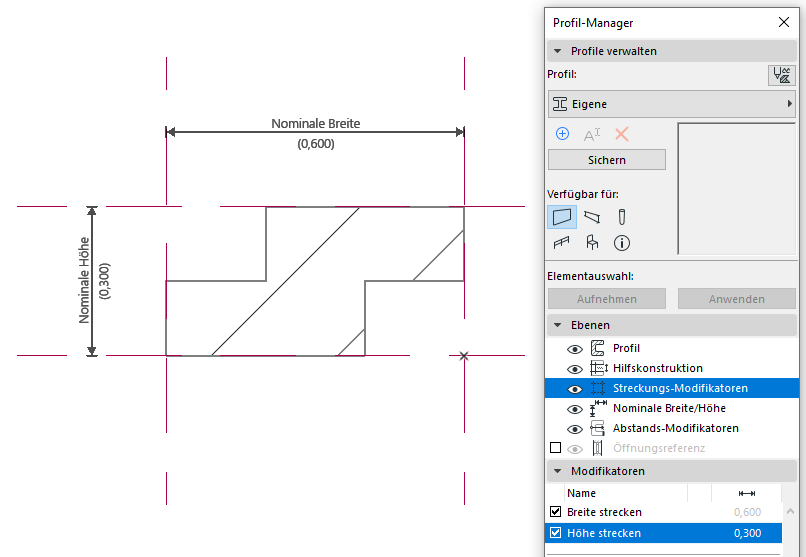Click the Profil-Manager title text
This screenshot has width=806, height=557.
coord(593,23)
